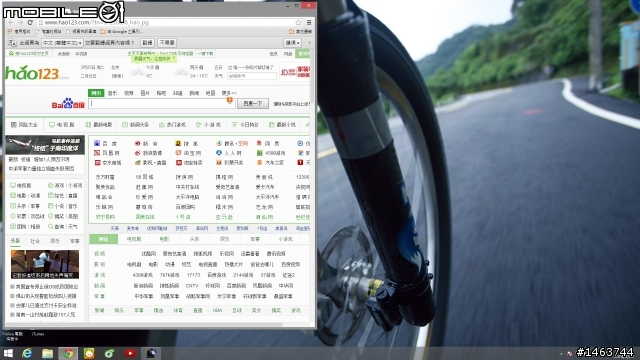The height and width of the screenshot is (360, 640).
Task: Open the Chrome hamburger menu
Action: (309, 22)
